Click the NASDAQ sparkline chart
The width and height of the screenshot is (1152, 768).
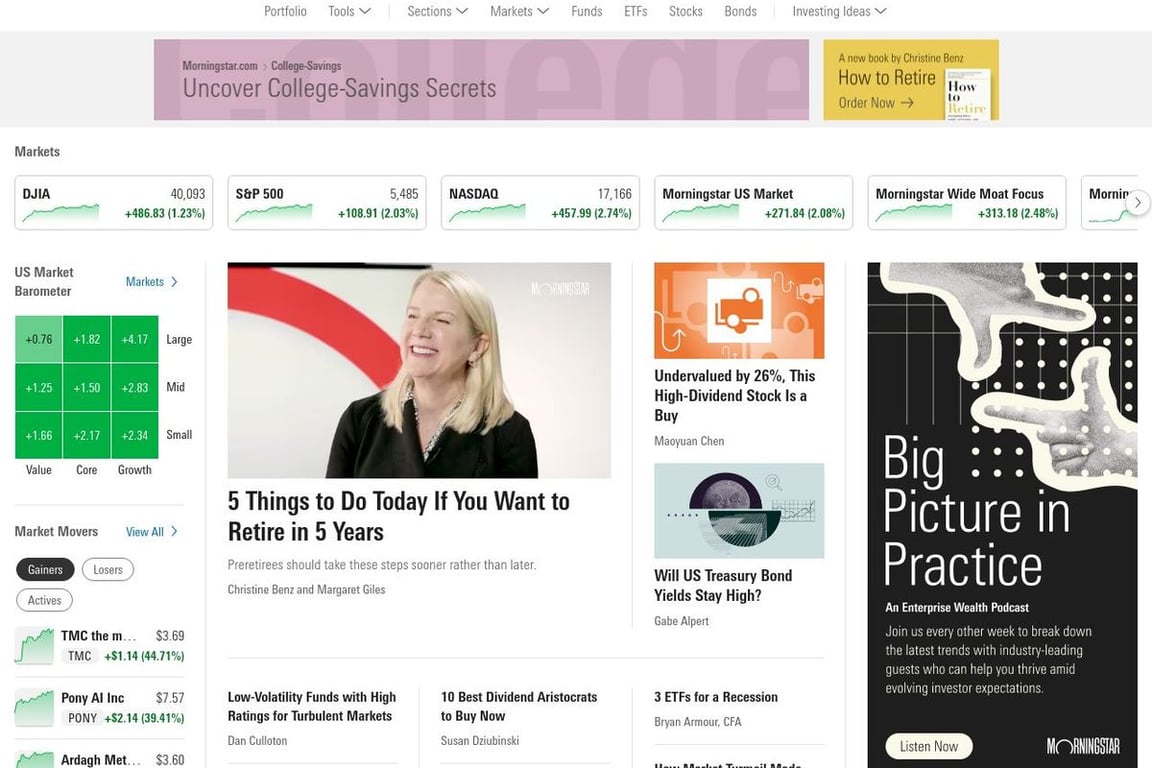[x=487, y=213]
